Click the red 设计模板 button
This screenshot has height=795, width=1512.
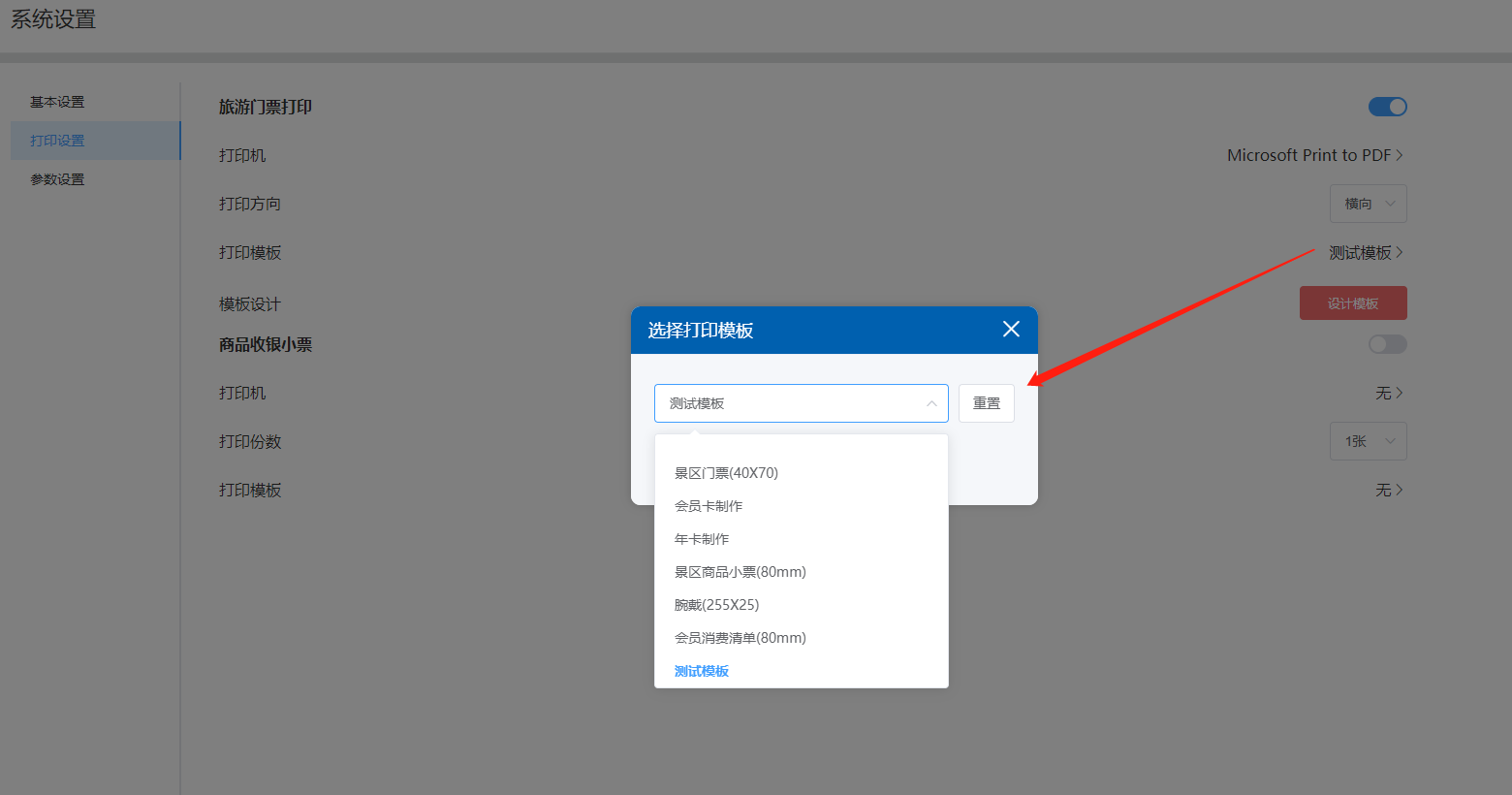[1352, 303]
